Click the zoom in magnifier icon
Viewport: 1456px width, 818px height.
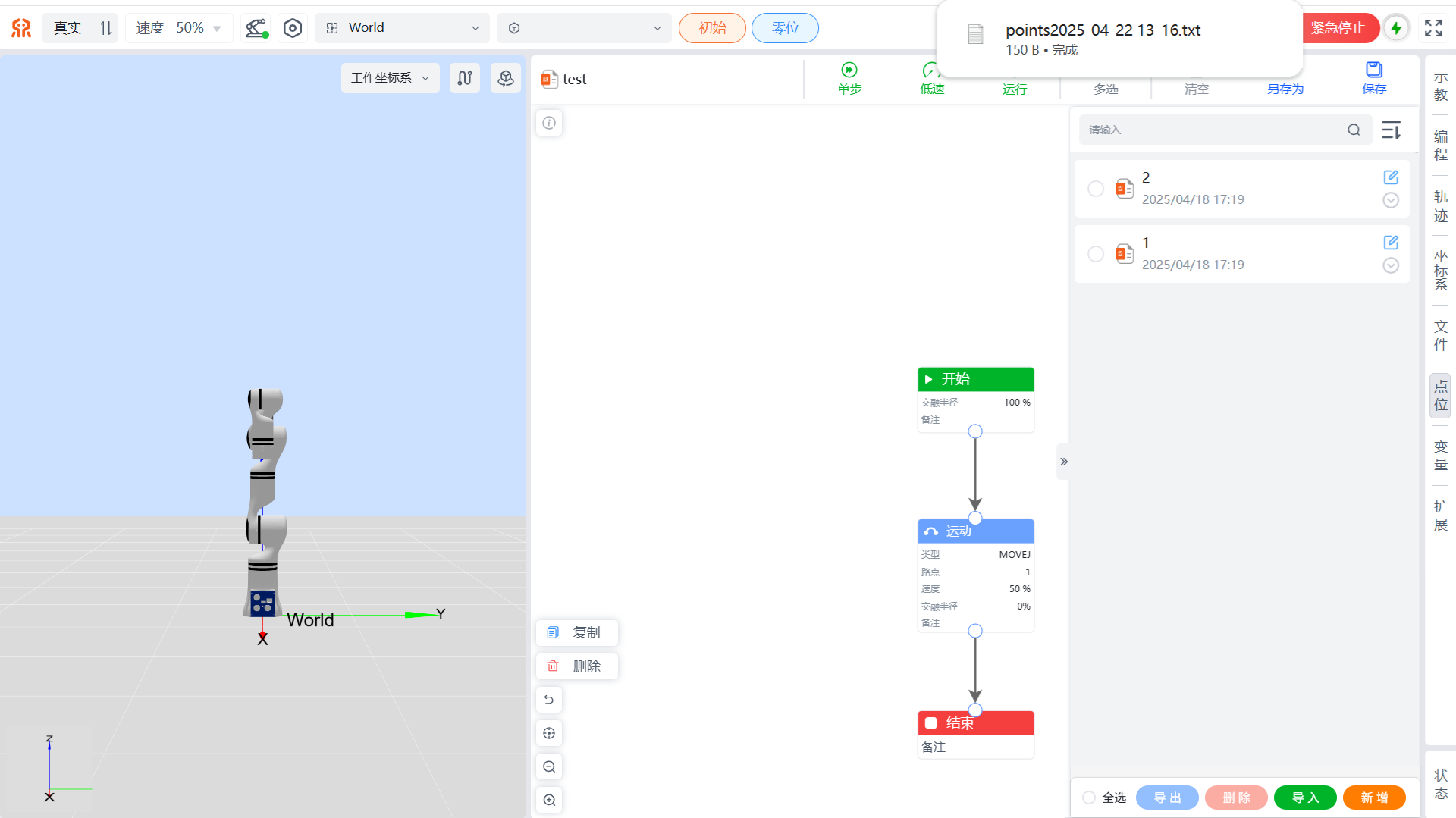coord(549,800)
